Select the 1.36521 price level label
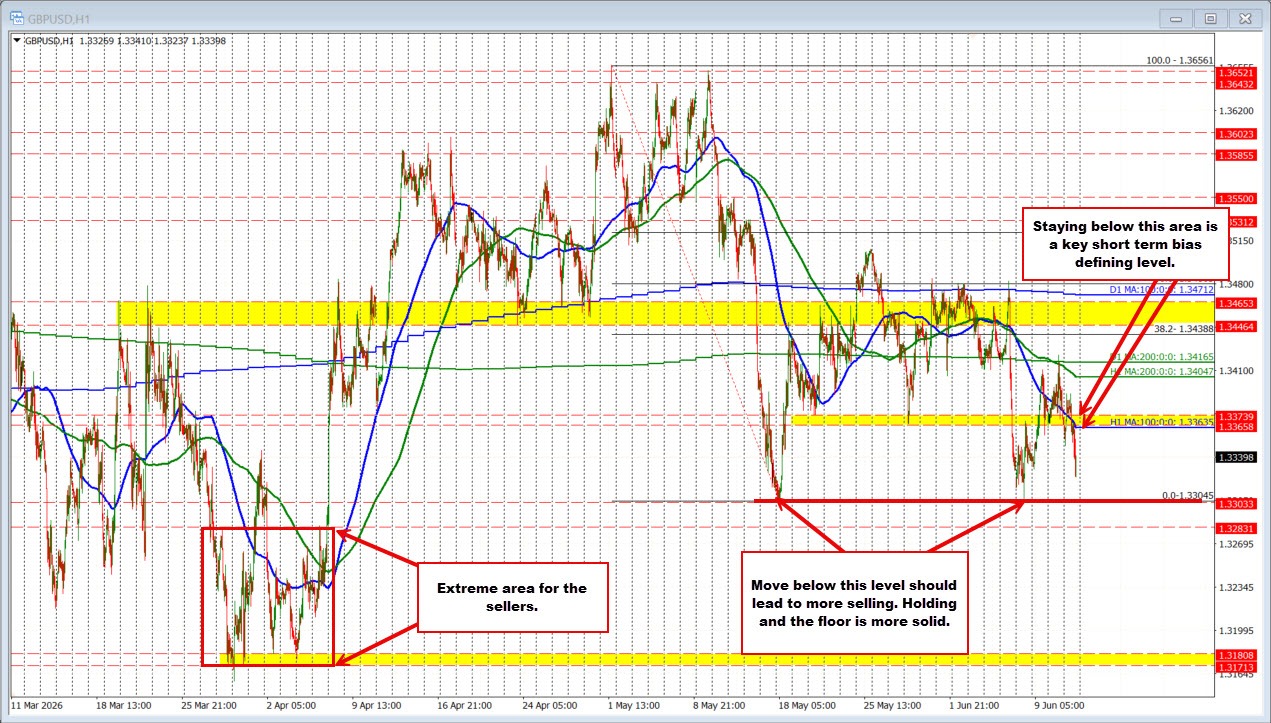 tap(1236, 74)
